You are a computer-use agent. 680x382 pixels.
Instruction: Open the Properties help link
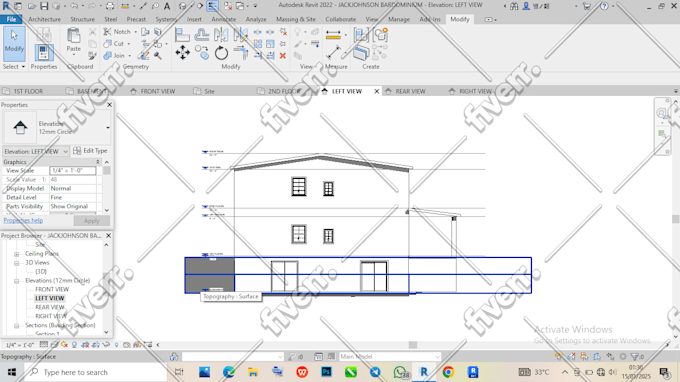point(23,220)
